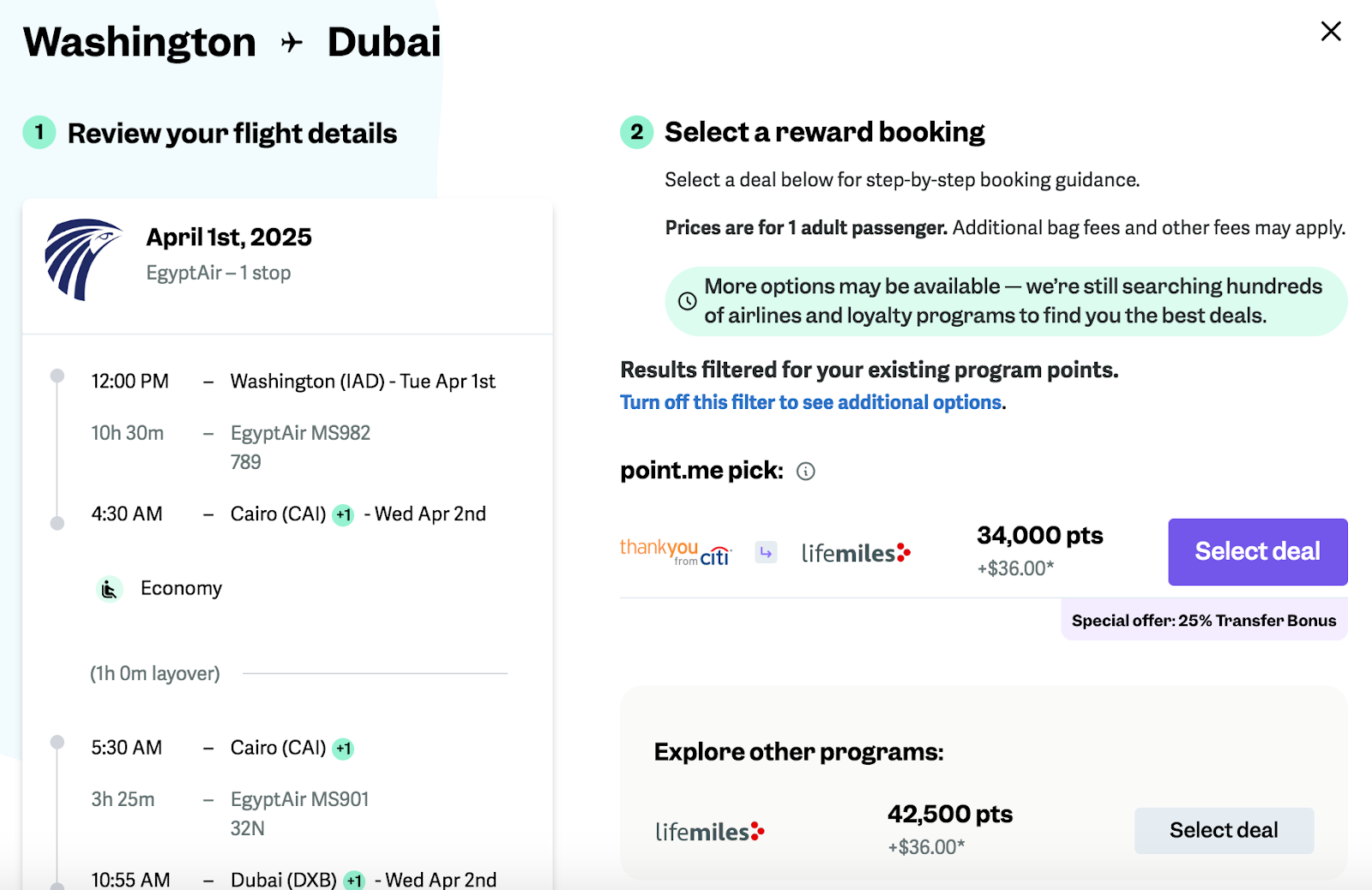Click the Citi ThankYou logo
Viewport: 1372px width, 890px height.
676,552
